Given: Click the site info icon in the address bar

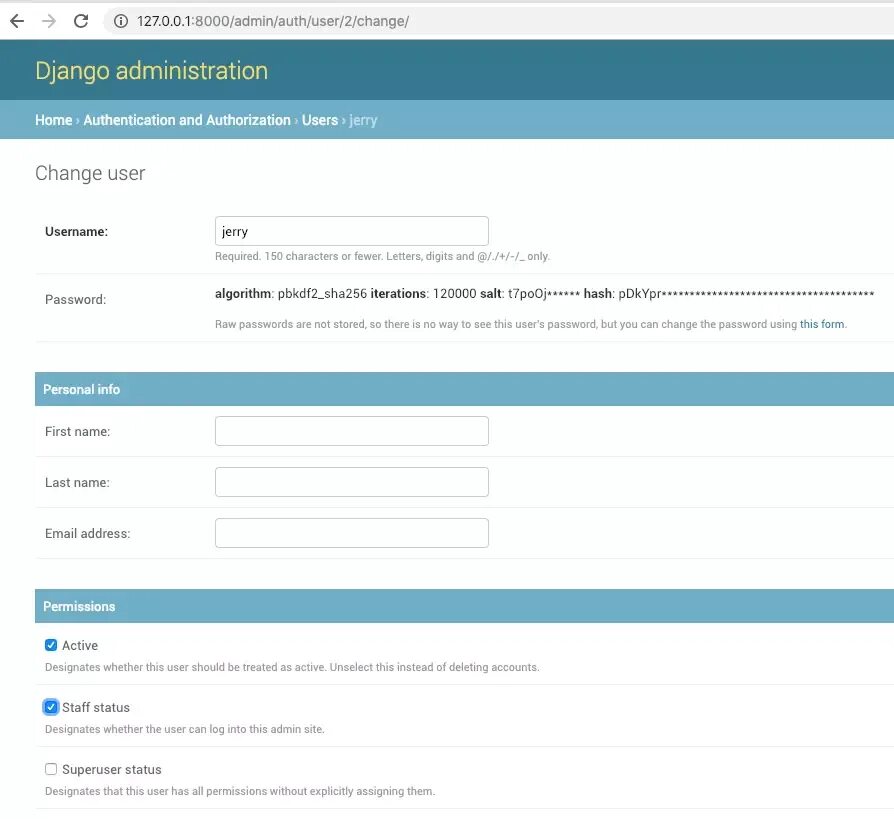Looking at the screenshot, I should (121, 21).
